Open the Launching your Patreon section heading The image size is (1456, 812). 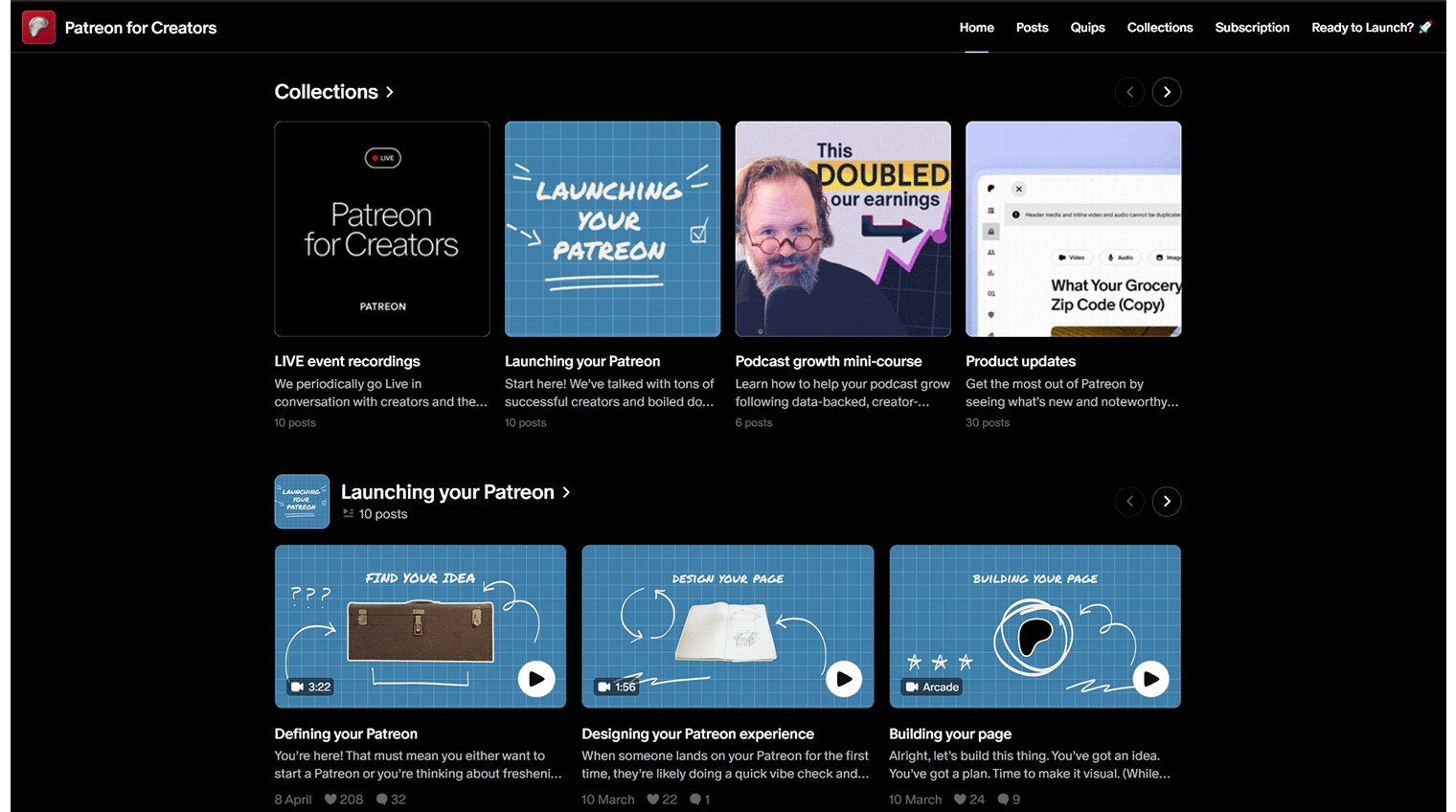pos(447,492)
